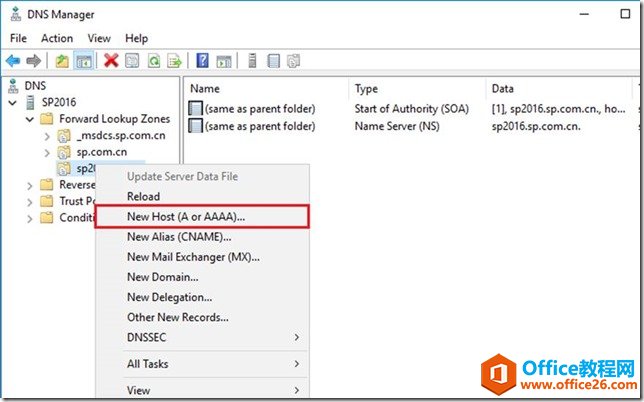Select the DNS root node icon
This screenshot has height=402, width=644.
(14, 85)
